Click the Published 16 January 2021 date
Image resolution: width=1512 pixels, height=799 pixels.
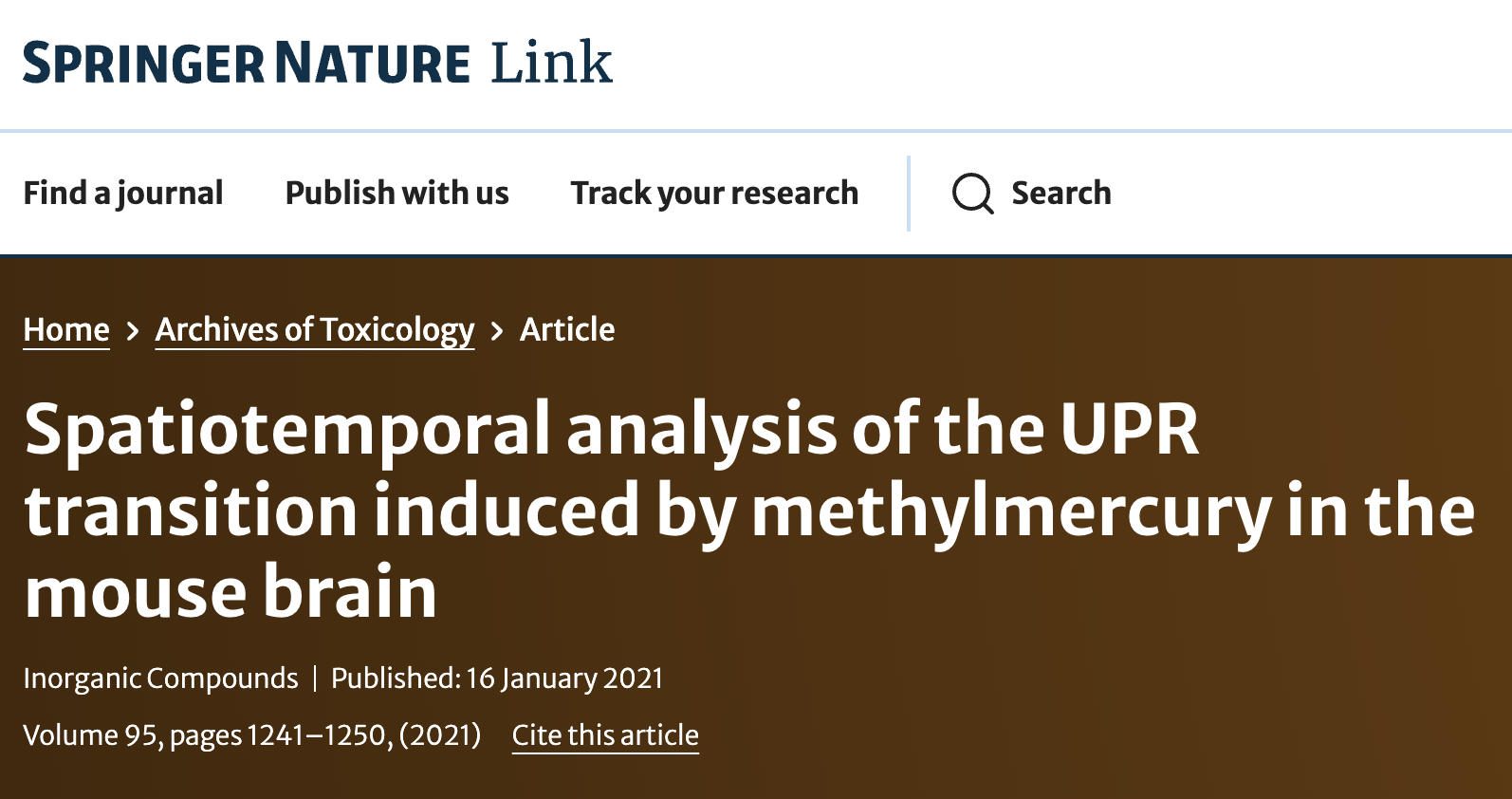(497, 678)
